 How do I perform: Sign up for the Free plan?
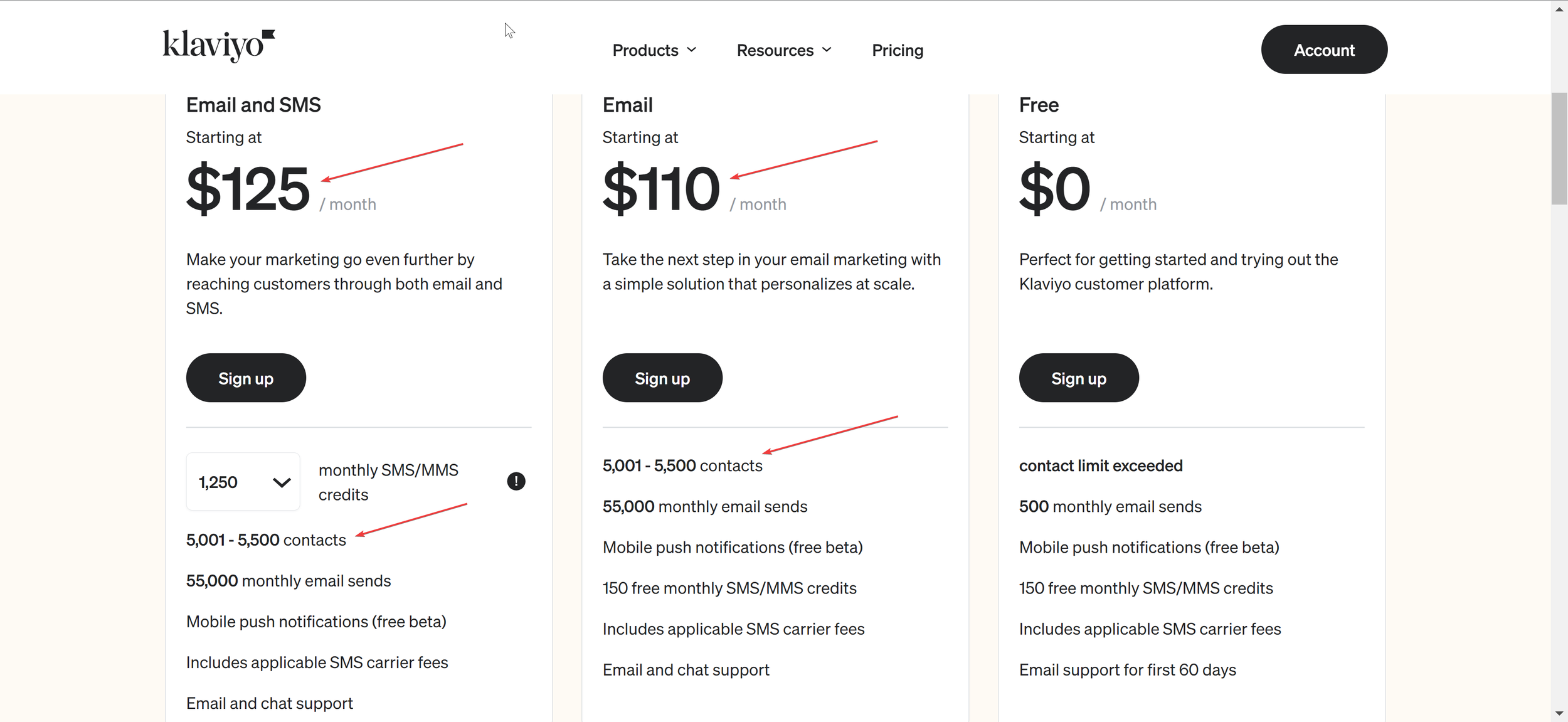(x=1079, y=378)
